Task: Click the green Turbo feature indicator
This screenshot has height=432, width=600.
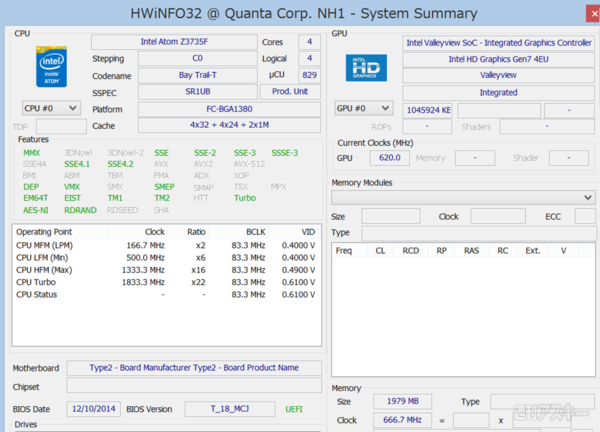Action: (x=245, y=198)
